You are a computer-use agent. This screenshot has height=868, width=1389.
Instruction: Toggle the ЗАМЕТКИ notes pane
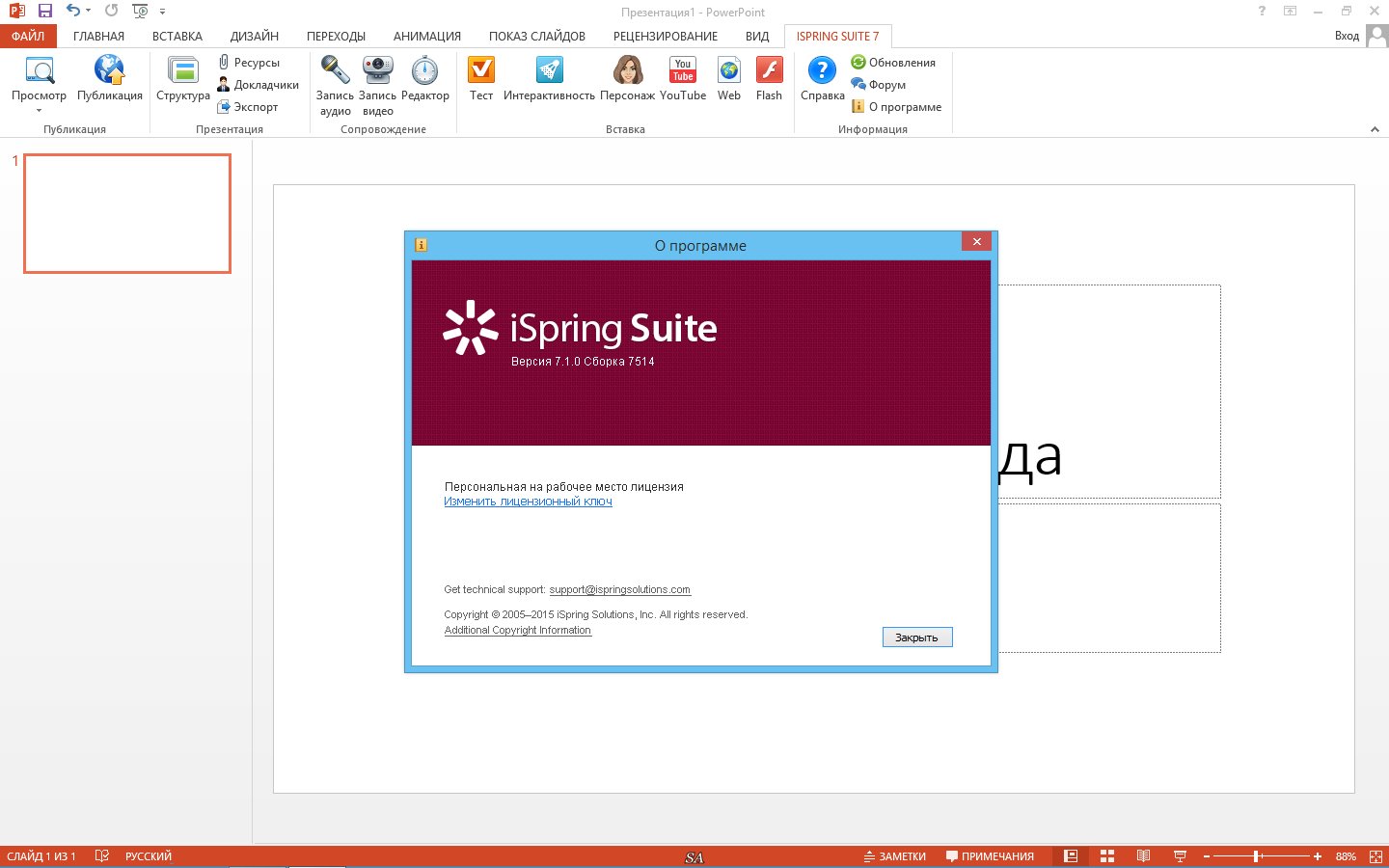tap(894, 856)
